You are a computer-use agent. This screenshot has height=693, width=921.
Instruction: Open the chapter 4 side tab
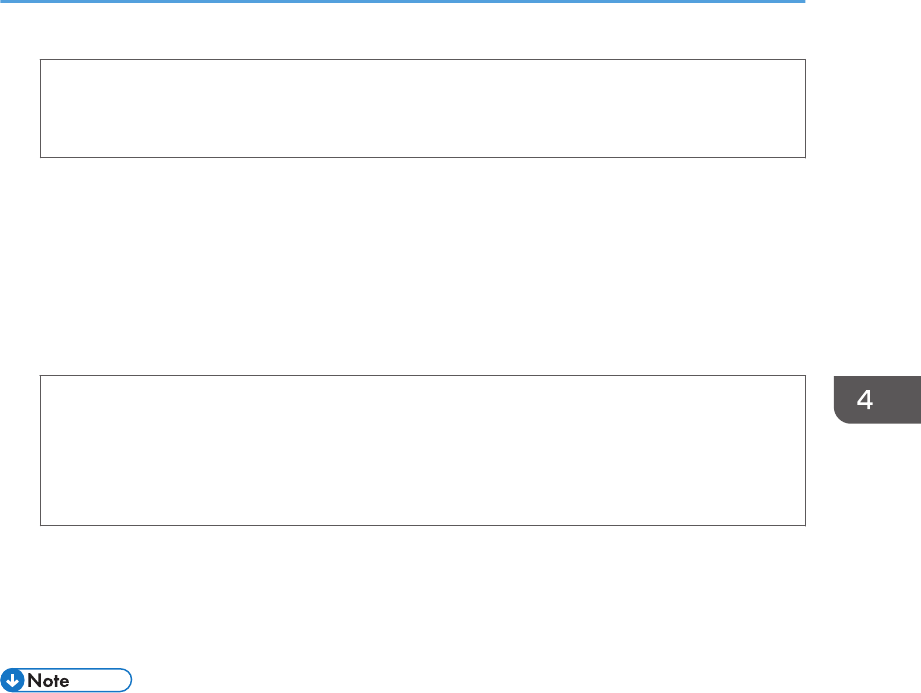coord(877,399)
